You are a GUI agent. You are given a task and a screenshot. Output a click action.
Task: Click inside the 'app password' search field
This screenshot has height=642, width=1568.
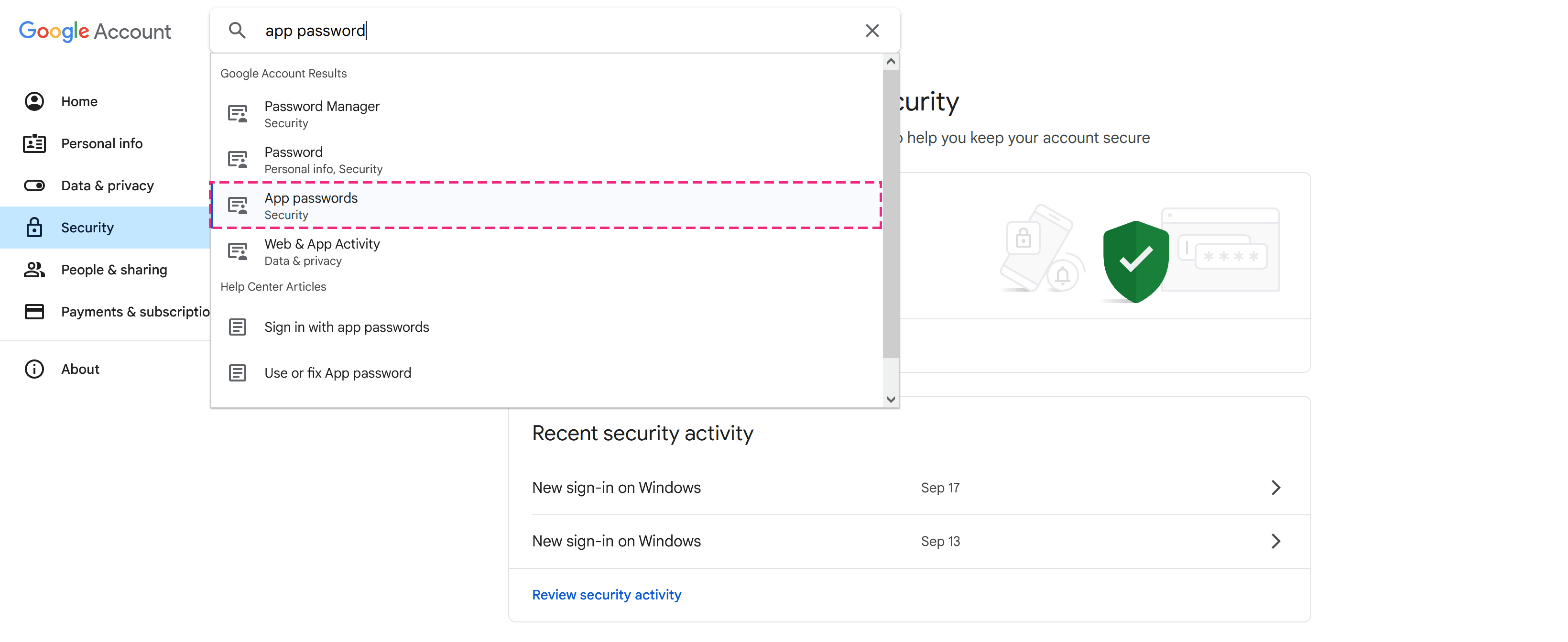[554, 31]
